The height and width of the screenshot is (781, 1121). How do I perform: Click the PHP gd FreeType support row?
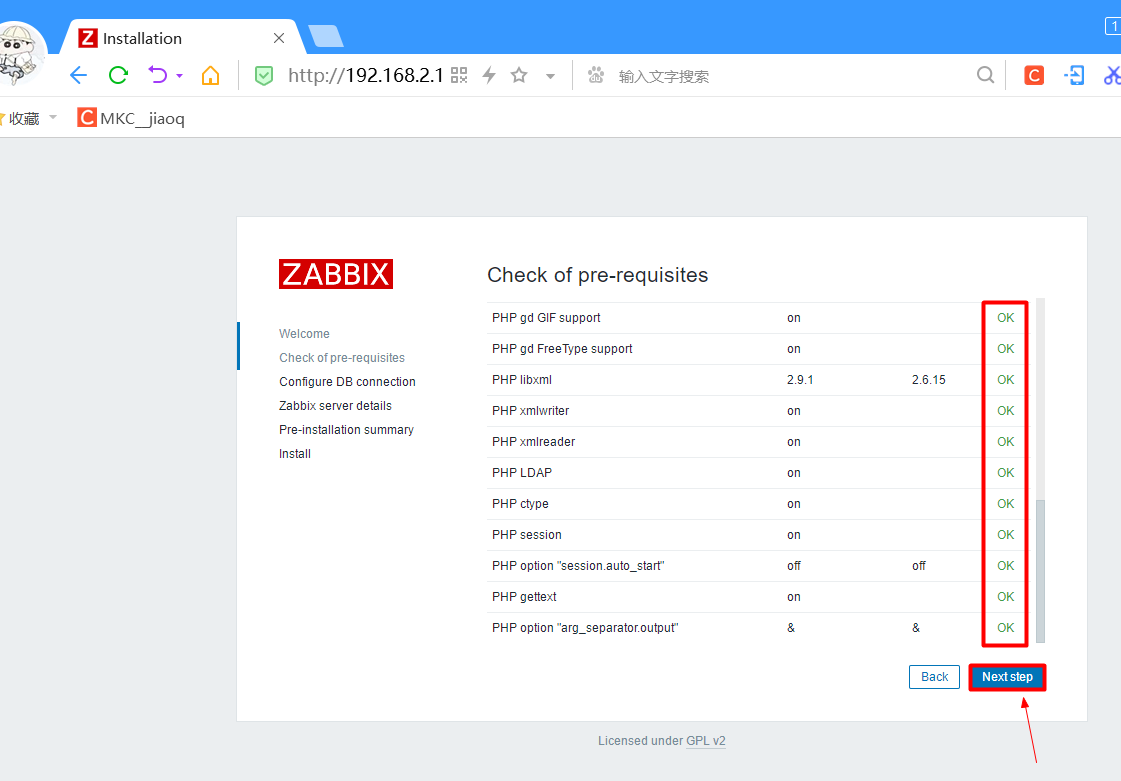pos(759,349)
